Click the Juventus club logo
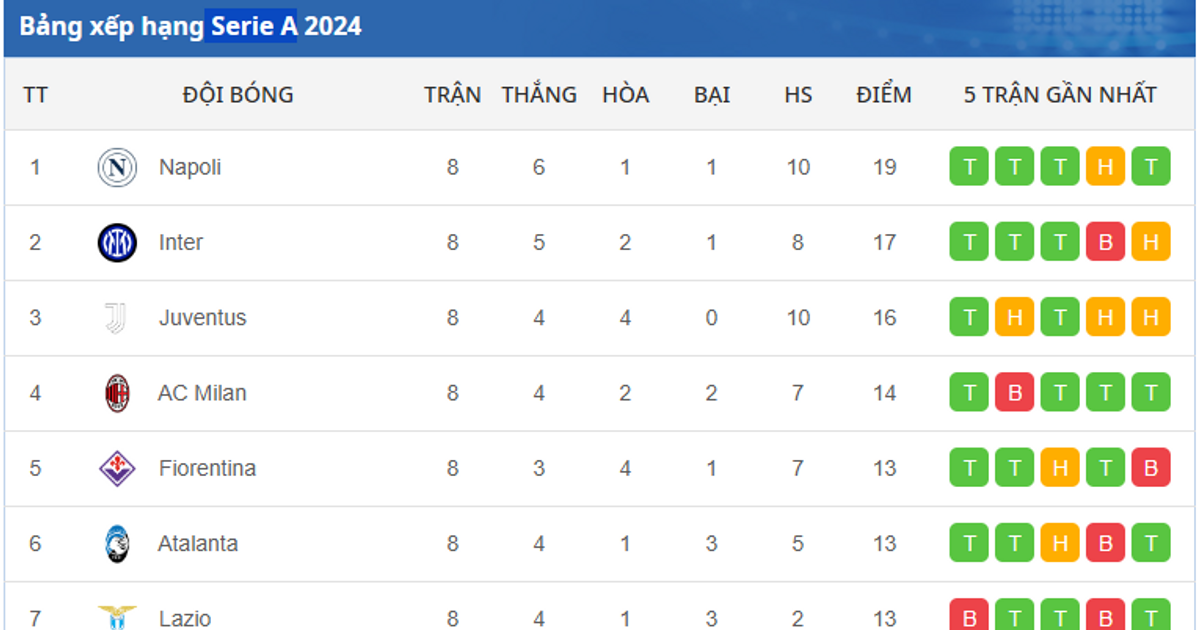This screenshot has width=1200, height=630. [x=117, y=318]
